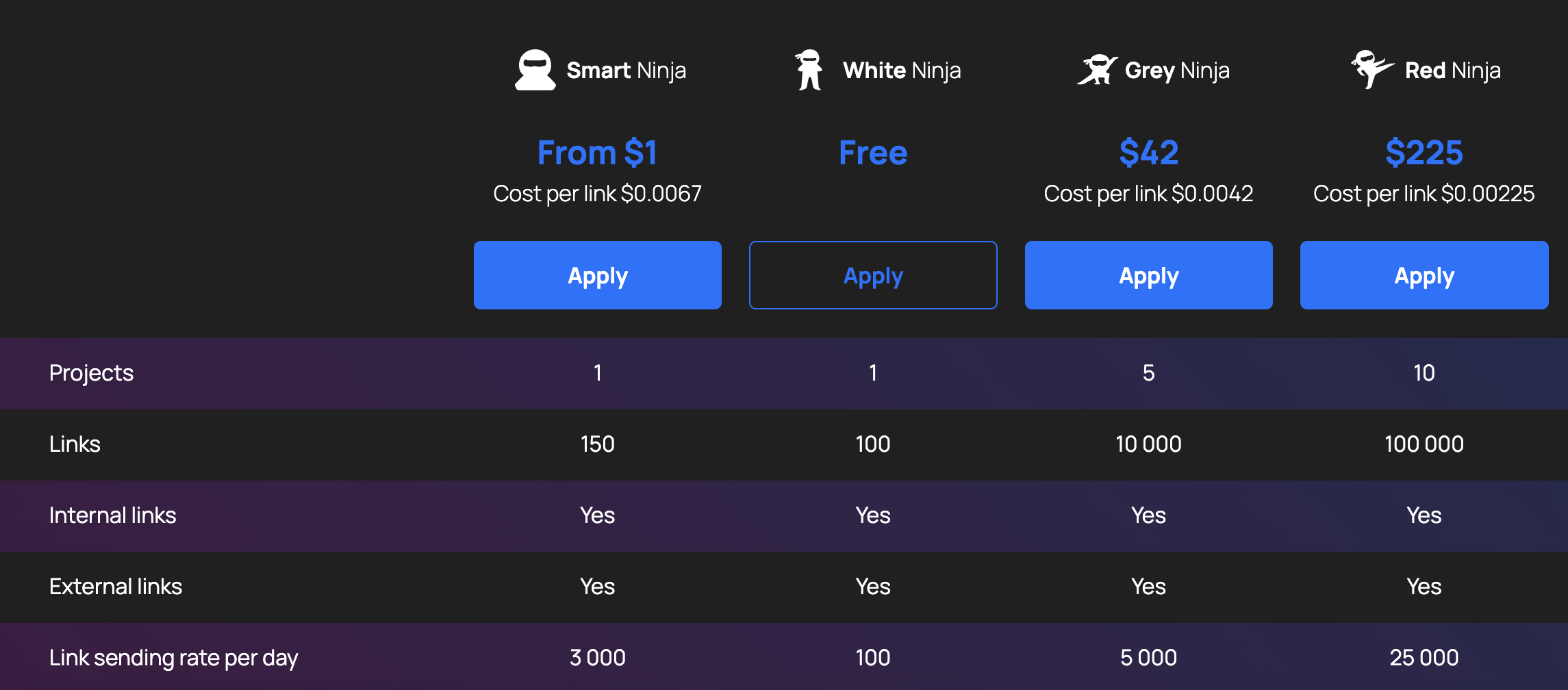This screenshot has height=690, width=1568.
Task: Click the "$42" price heading
Action: [x=1148, y=152]
